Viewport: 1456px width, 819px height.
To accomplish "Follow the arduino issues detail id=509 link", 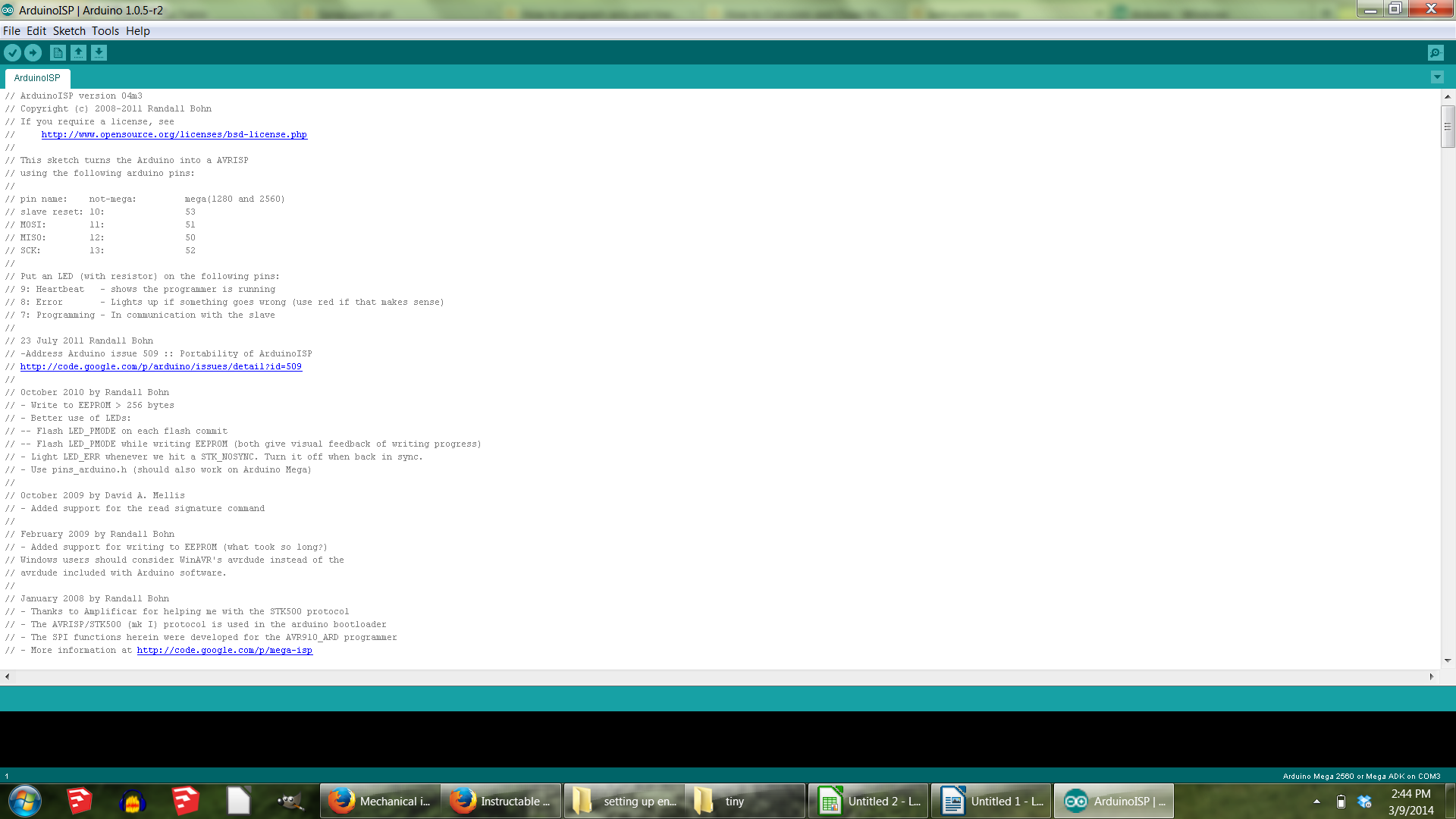I will click(161, 367).
